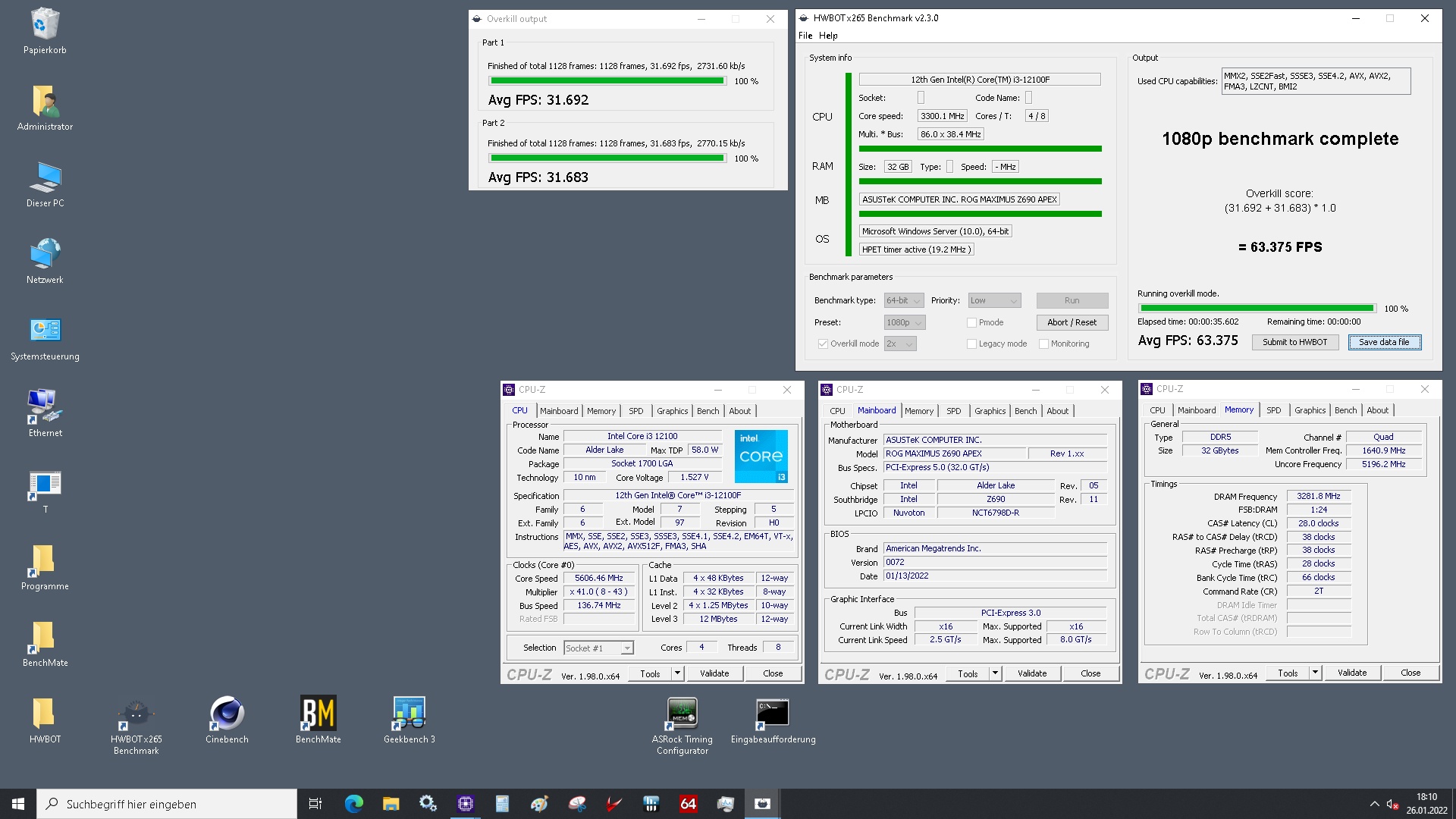Toggle the Pmode checkbox
Screen dimensions: 1456x819
click(x=971, y=322)
